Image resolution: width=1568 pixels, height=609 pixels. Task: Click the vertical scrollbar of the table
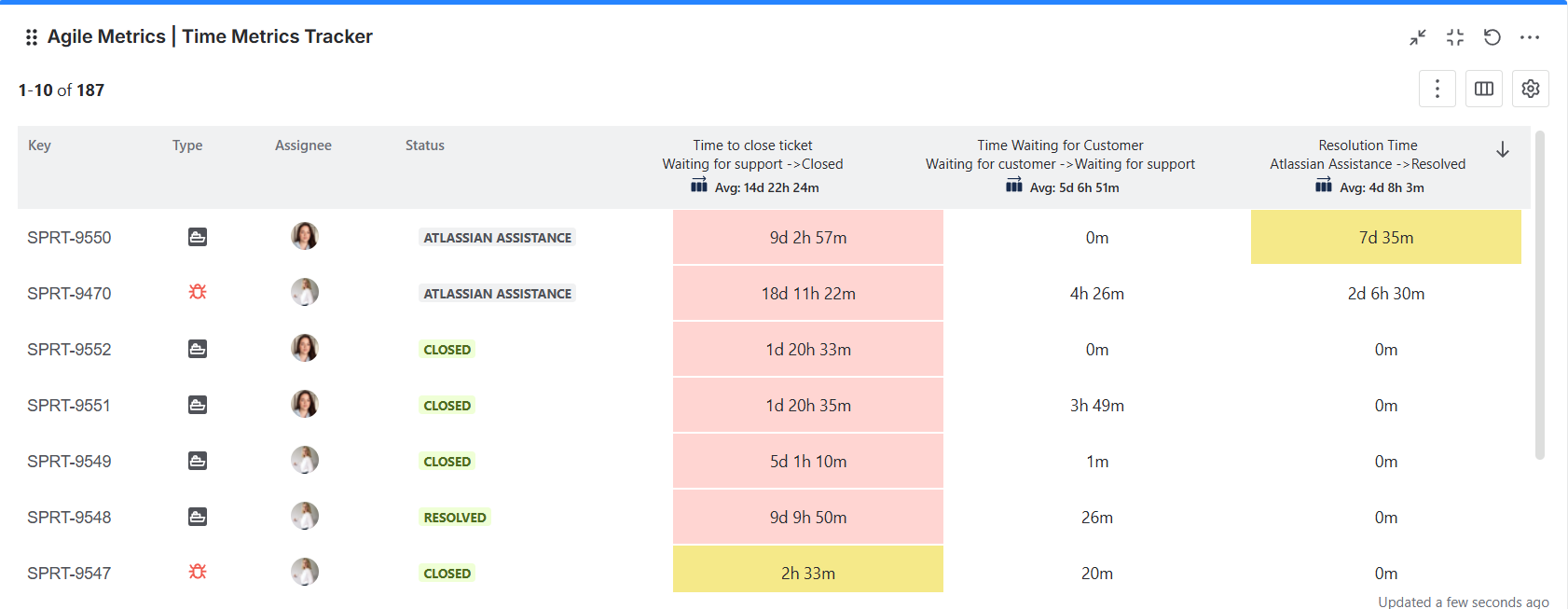(x=1540, y=295)
